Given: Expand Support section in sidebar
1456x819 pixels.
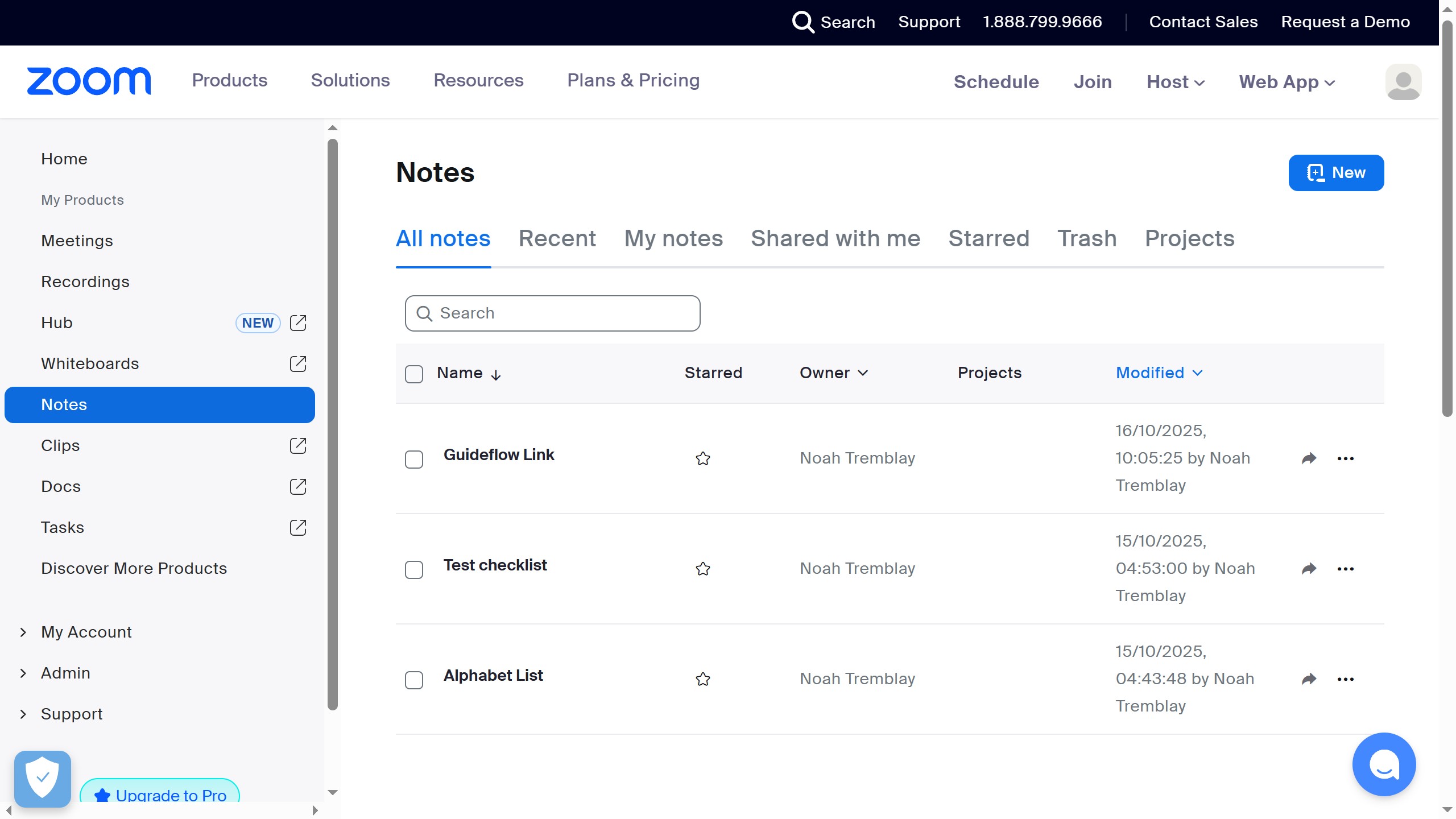Looking at the screenshot, I should tap(23, 714).
